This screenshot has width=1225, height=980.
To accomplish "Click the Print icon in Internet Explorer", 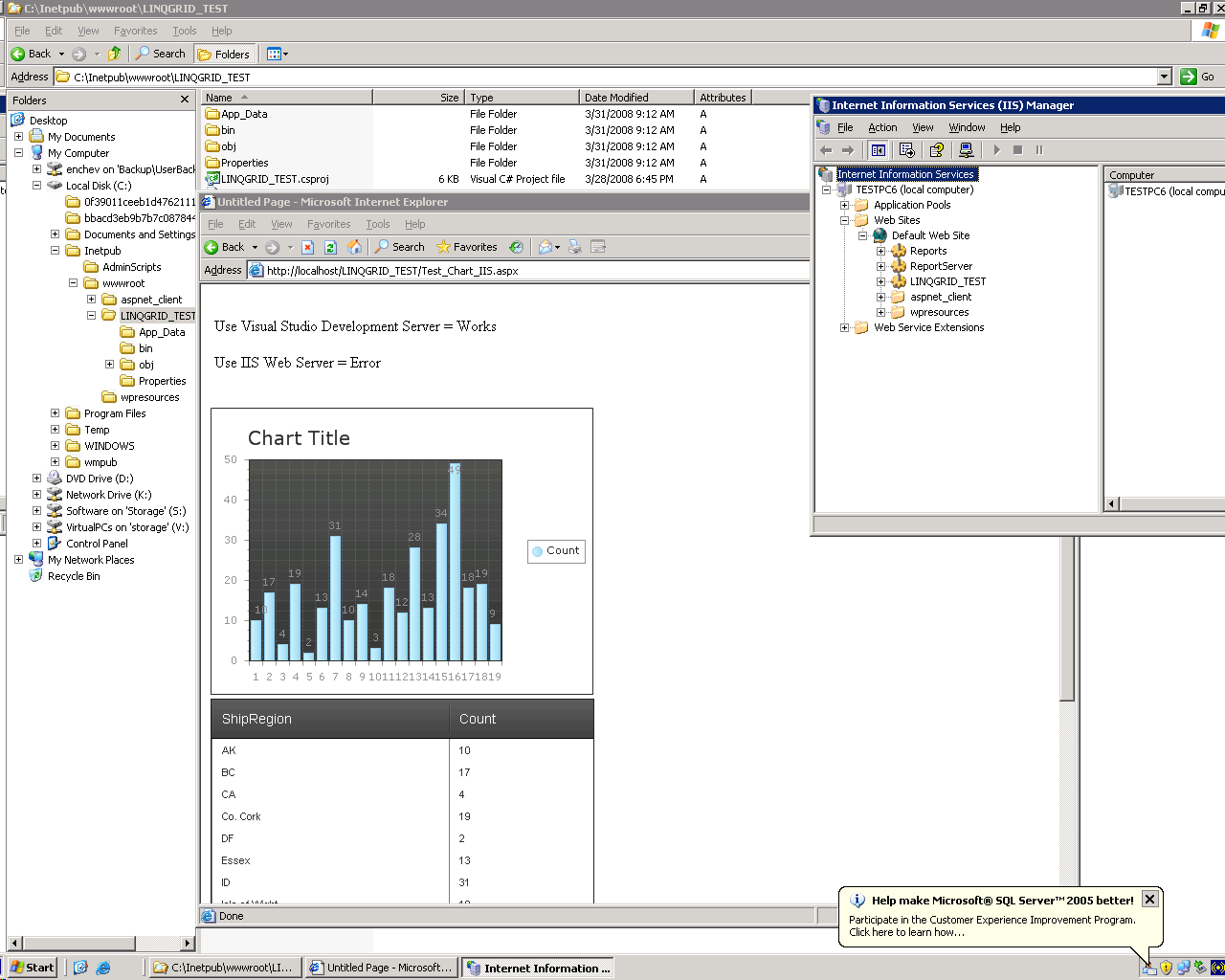I will [x=574, y=247].
